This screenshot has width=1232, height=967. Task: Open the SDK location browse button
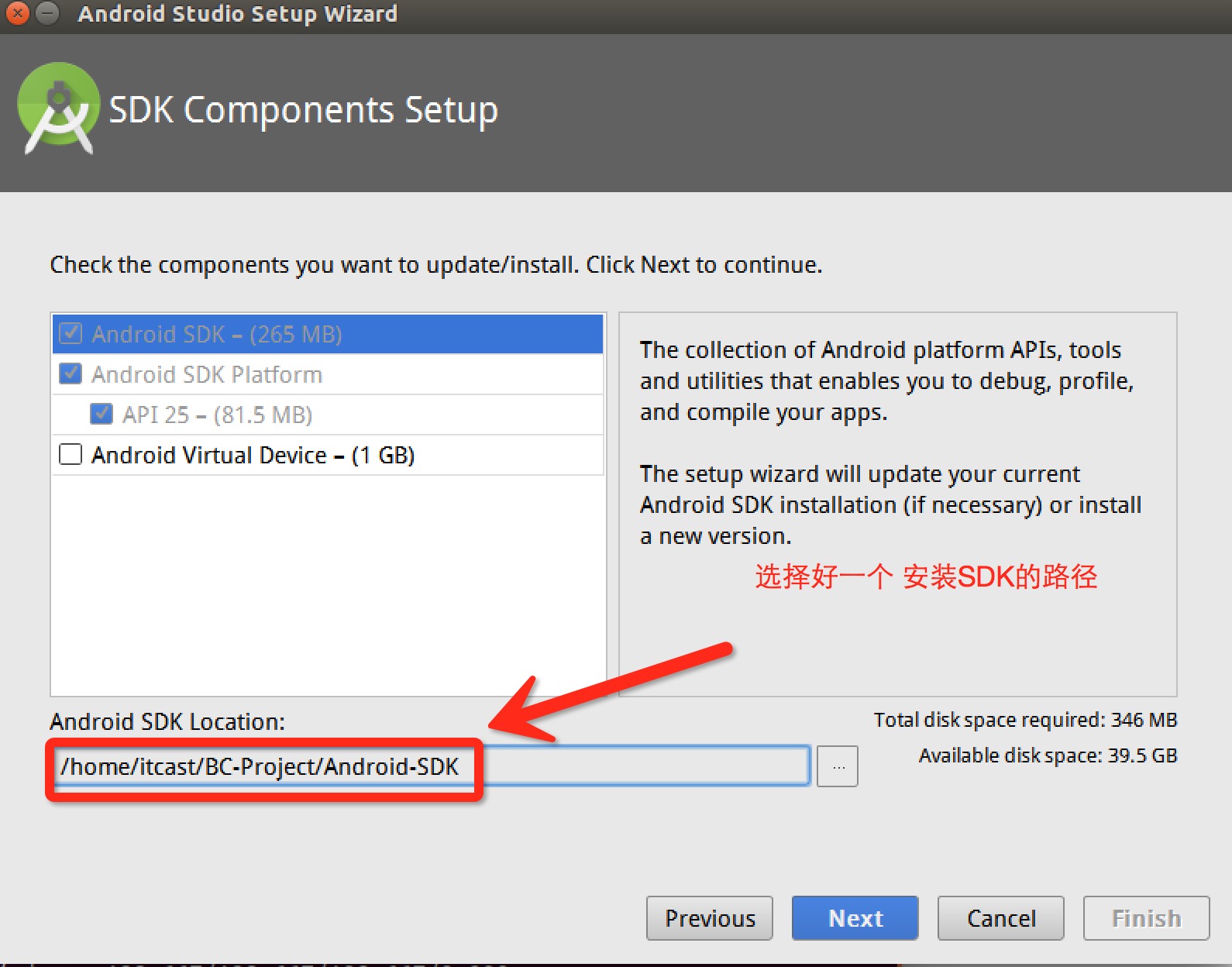838,766
